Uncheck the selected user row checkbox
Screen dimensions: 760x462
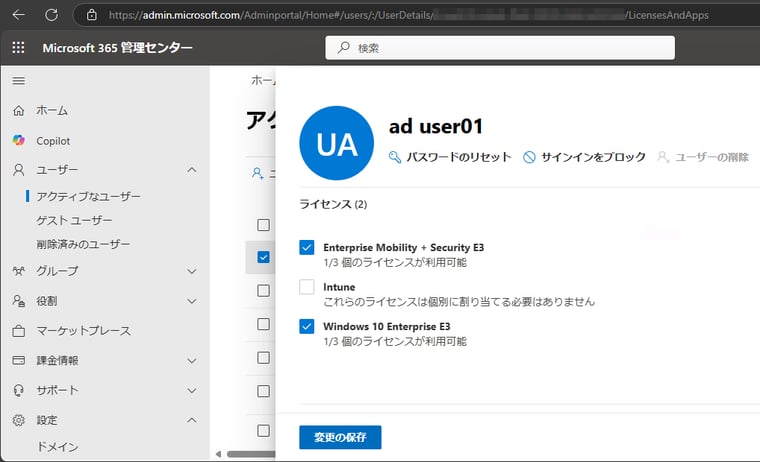coord(263,257)
